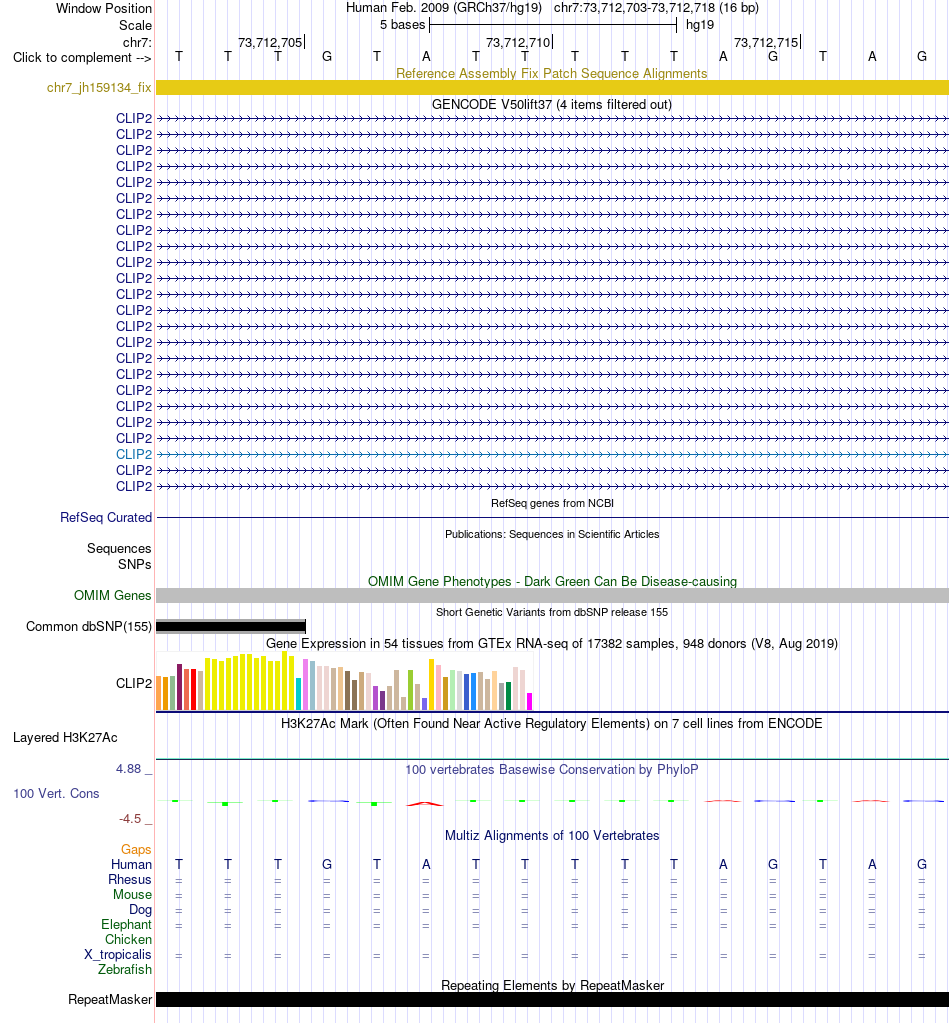Click the chr7:73,712,703-73,712,718 (16 bp) position text
Viewport: 950px width, 1023px height.
(656, 8)
